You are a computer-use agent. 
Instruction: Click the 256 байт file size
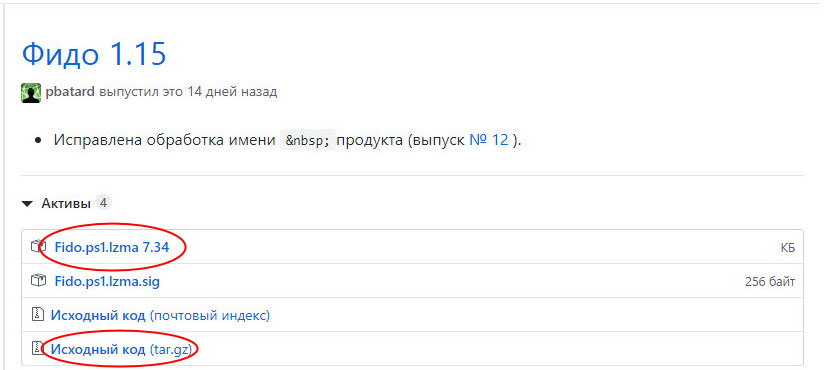coord(770,282)
